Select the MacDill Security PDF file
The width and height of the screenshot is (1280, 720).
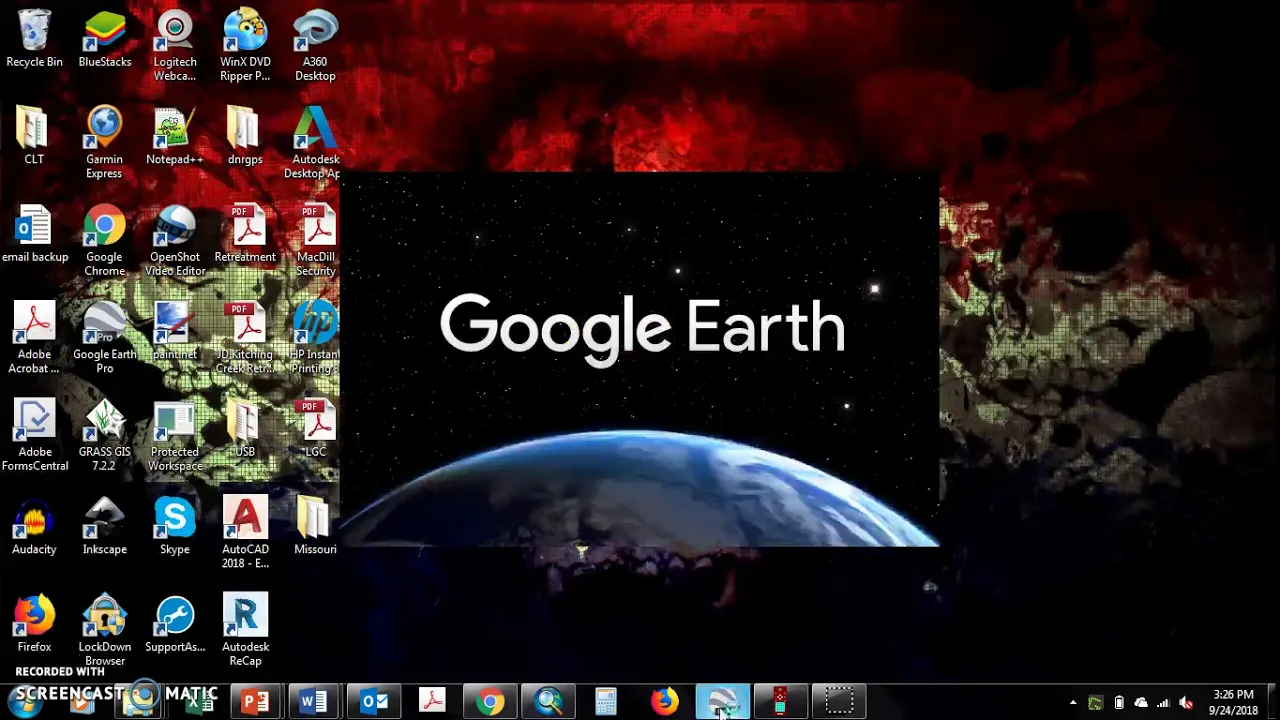315,241
